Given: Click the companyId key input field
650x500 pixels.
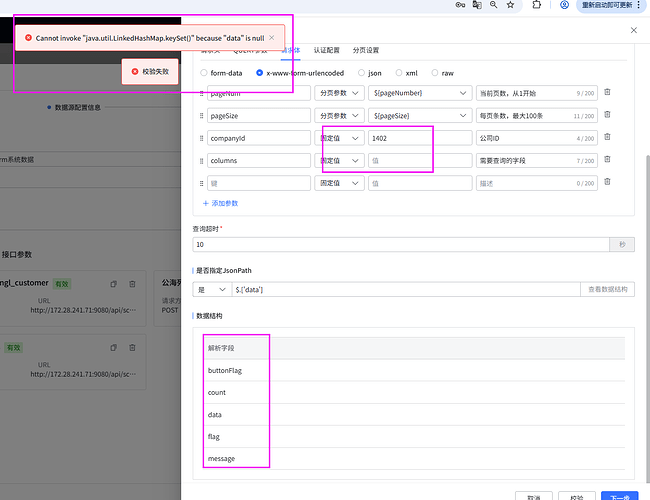Looking at the screenshot, I should click(259, 138).
